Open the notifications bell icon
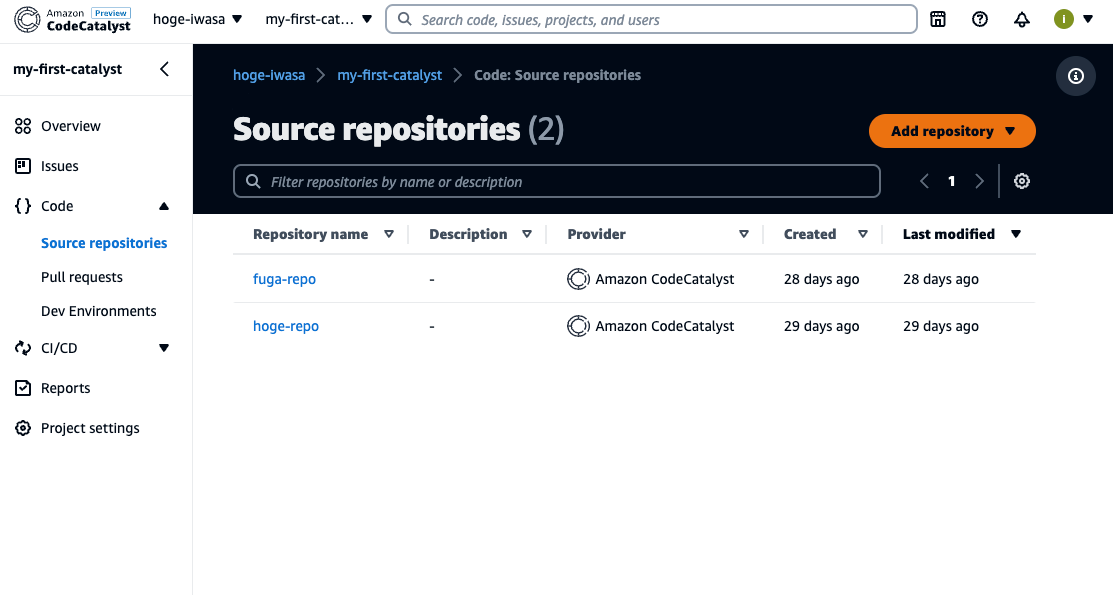The width and height of the screenshot is (1113, 595). point(1021,20)
